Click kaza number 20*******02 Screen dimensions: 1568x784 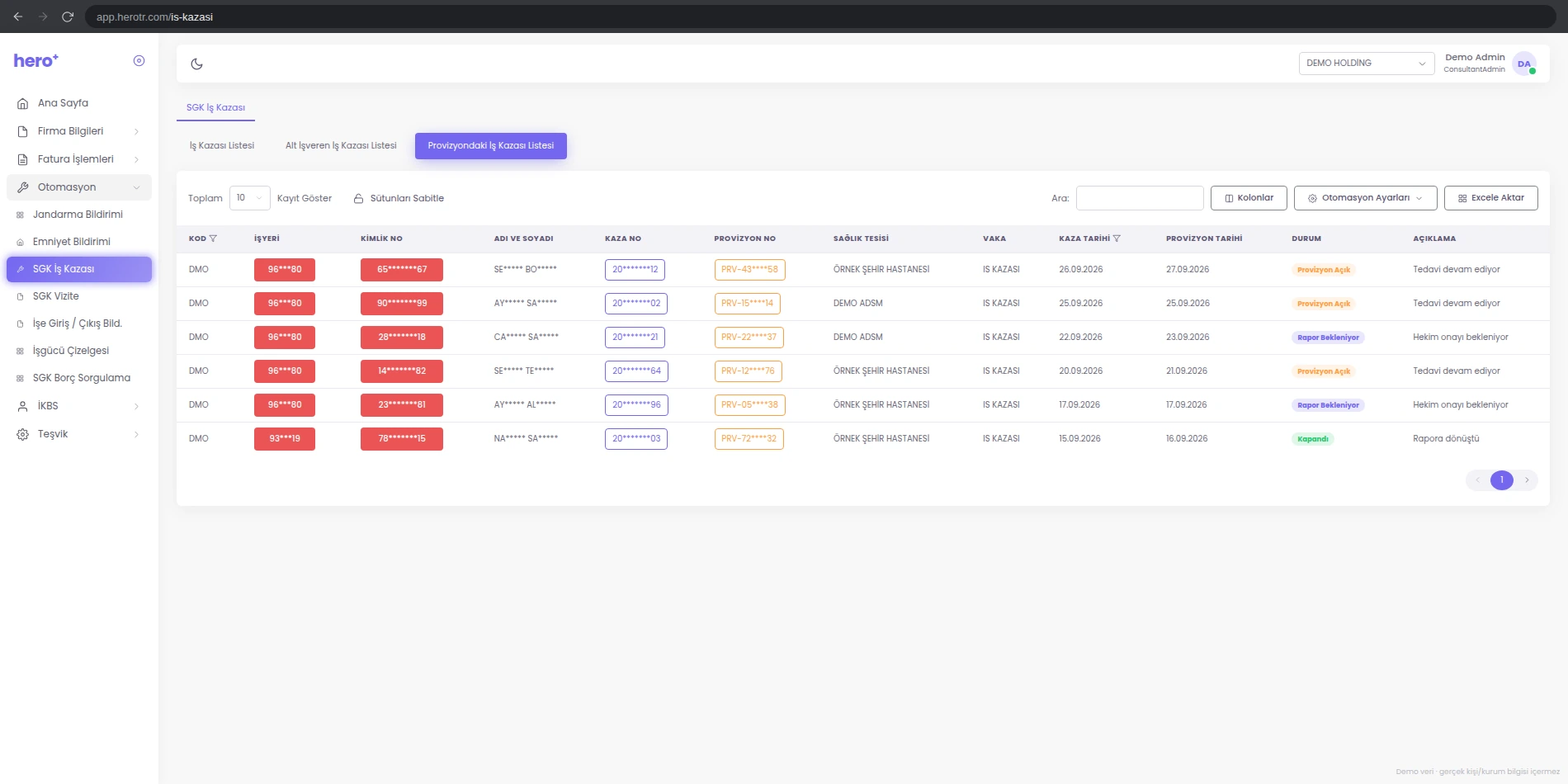[x=636, y=304]
